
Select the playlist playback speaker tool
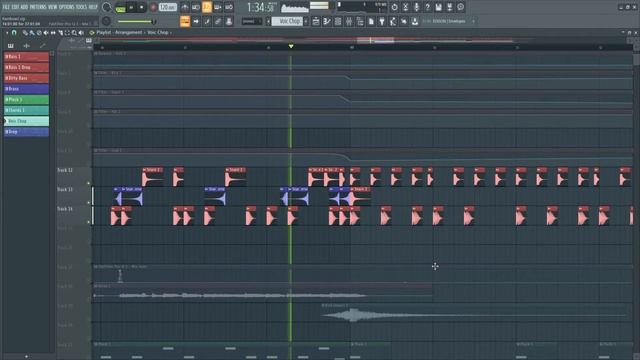(x=81, y=33)
